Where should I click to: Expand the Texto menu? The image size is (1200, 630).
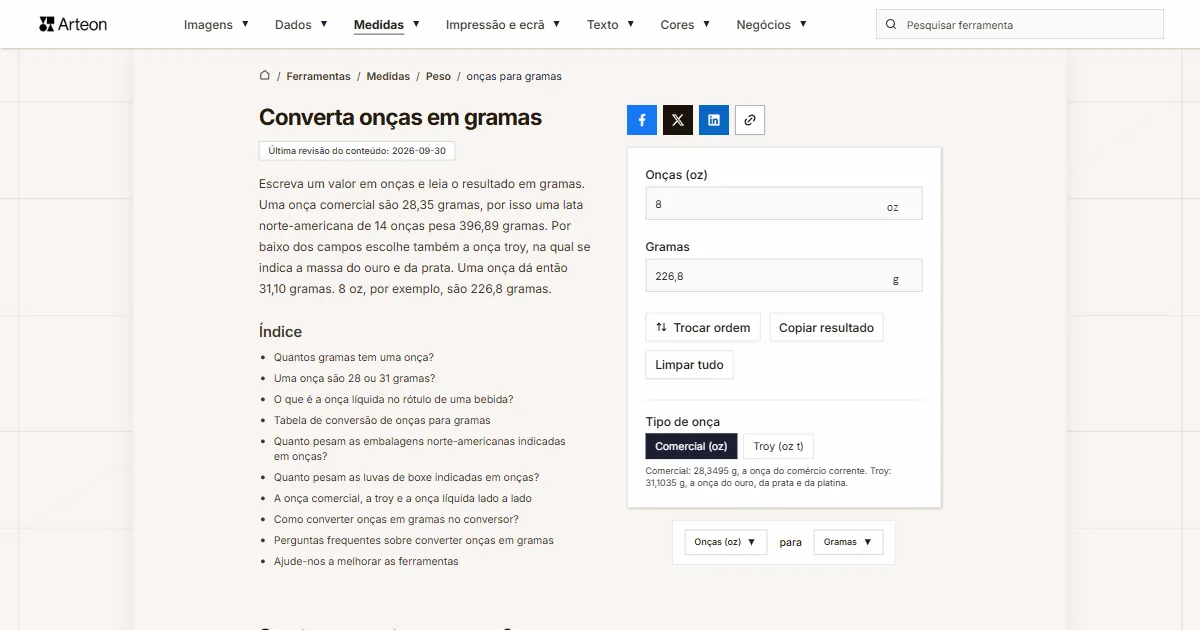pyautogui.click(x=610, y=25)
